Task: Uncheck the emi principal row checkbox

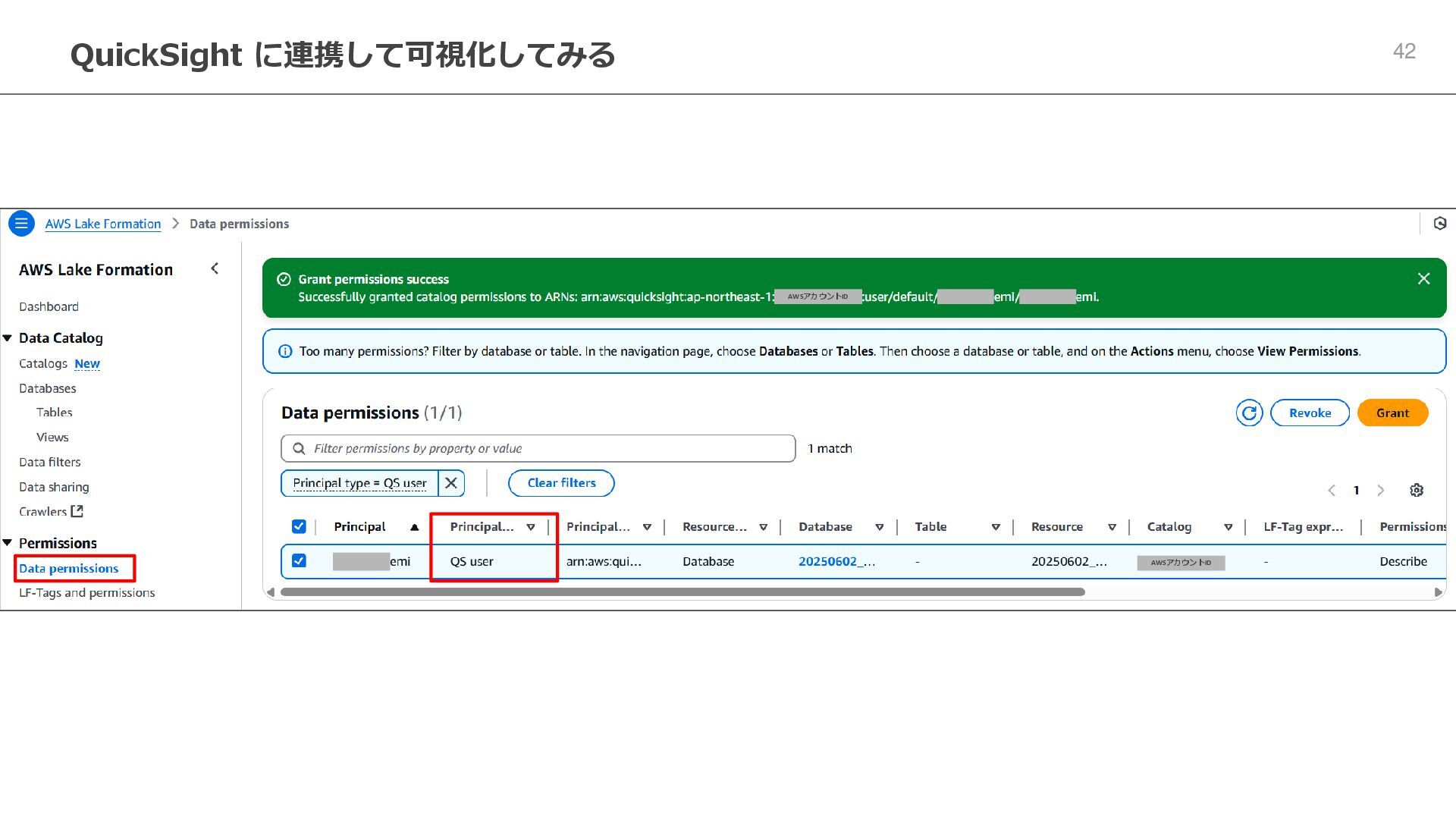Action: [x=299, y=561]
